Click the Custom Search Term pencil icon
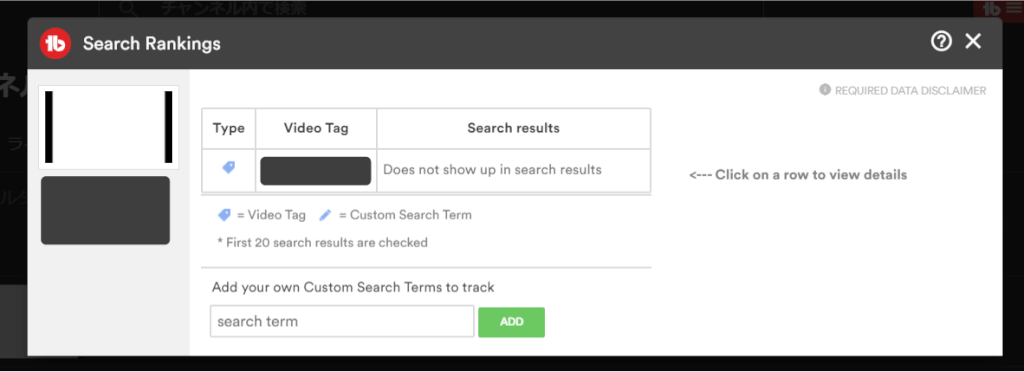 [325, 215]
